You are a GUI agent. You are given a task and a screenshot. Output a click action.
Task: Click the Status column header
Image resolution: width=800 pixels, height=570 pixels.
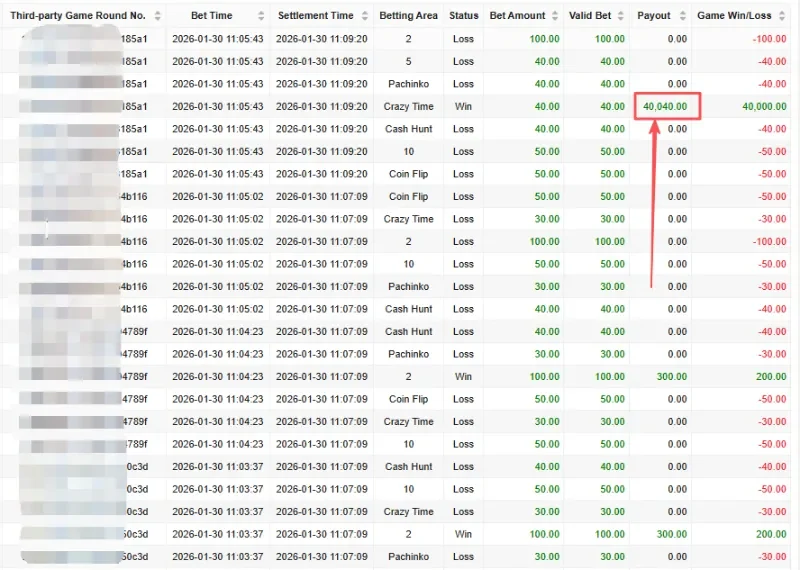pos(463,16)
